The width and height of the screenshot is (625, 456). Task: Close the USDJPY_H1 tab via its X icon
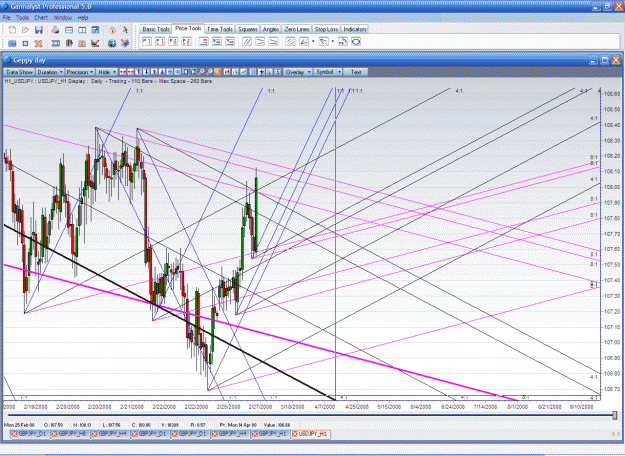tap(295, 434)
